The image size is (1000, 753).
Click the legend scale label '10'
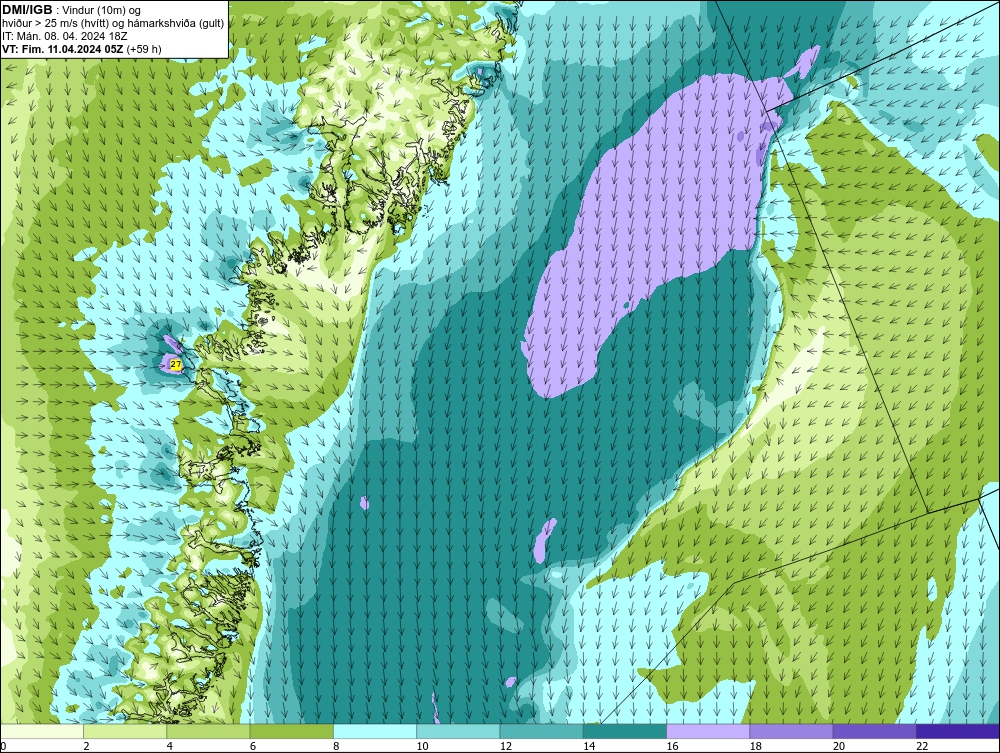click(x=422, y=747)
